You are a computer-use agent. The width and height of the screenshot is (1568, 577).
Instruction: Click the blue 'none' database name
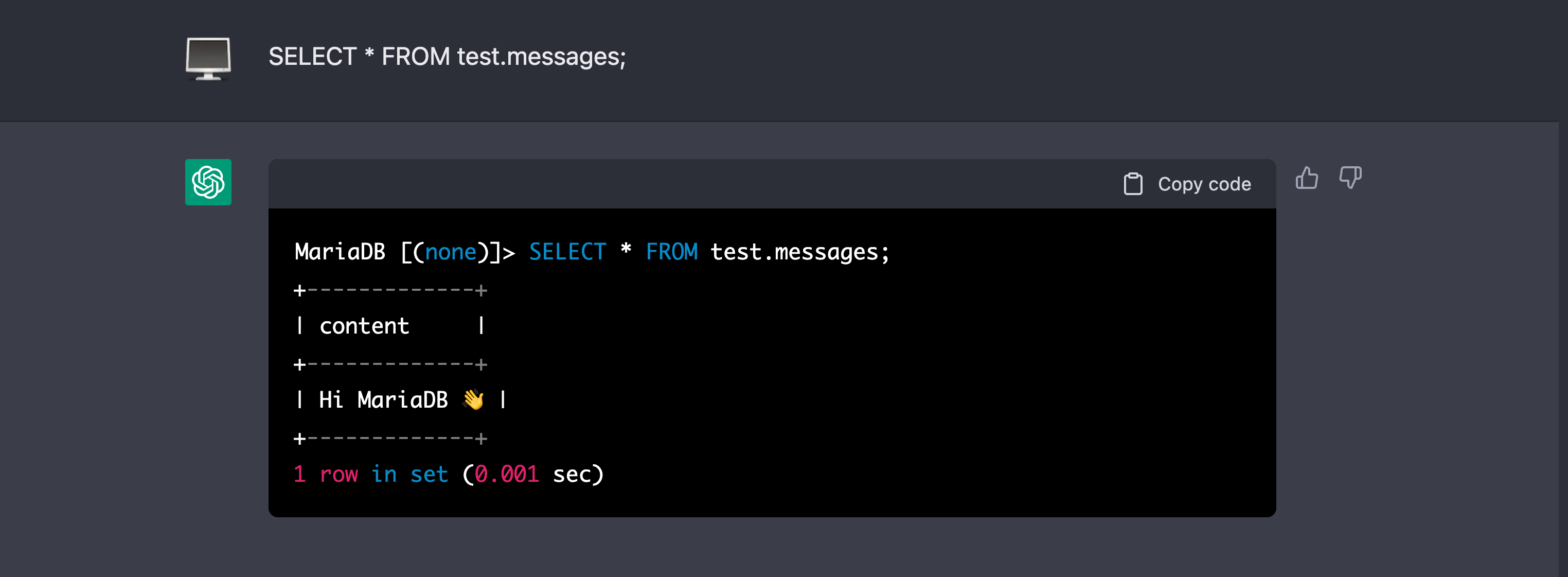451,252
